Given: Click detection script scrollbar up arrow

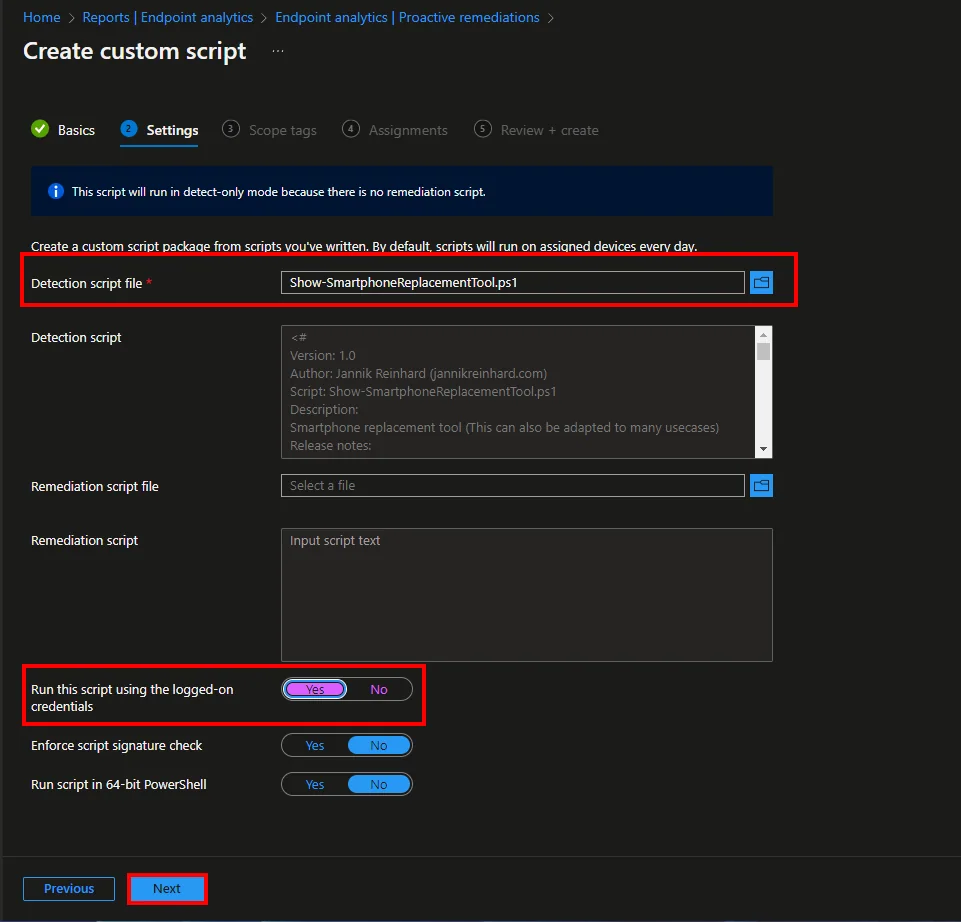Looking at the screenshot, I should pos(763,335).
